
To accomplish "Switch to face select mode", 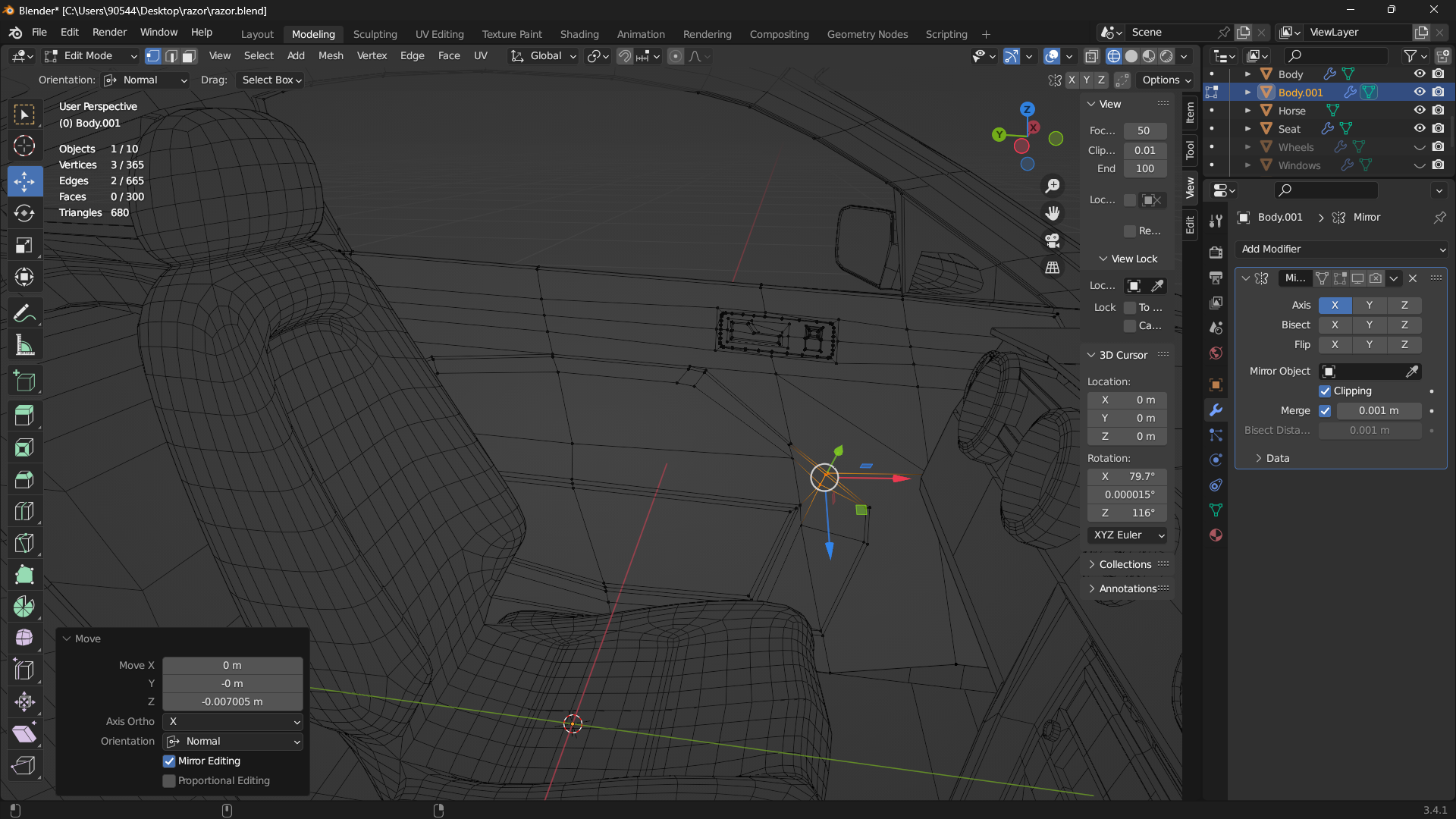I will pos(189,56).
